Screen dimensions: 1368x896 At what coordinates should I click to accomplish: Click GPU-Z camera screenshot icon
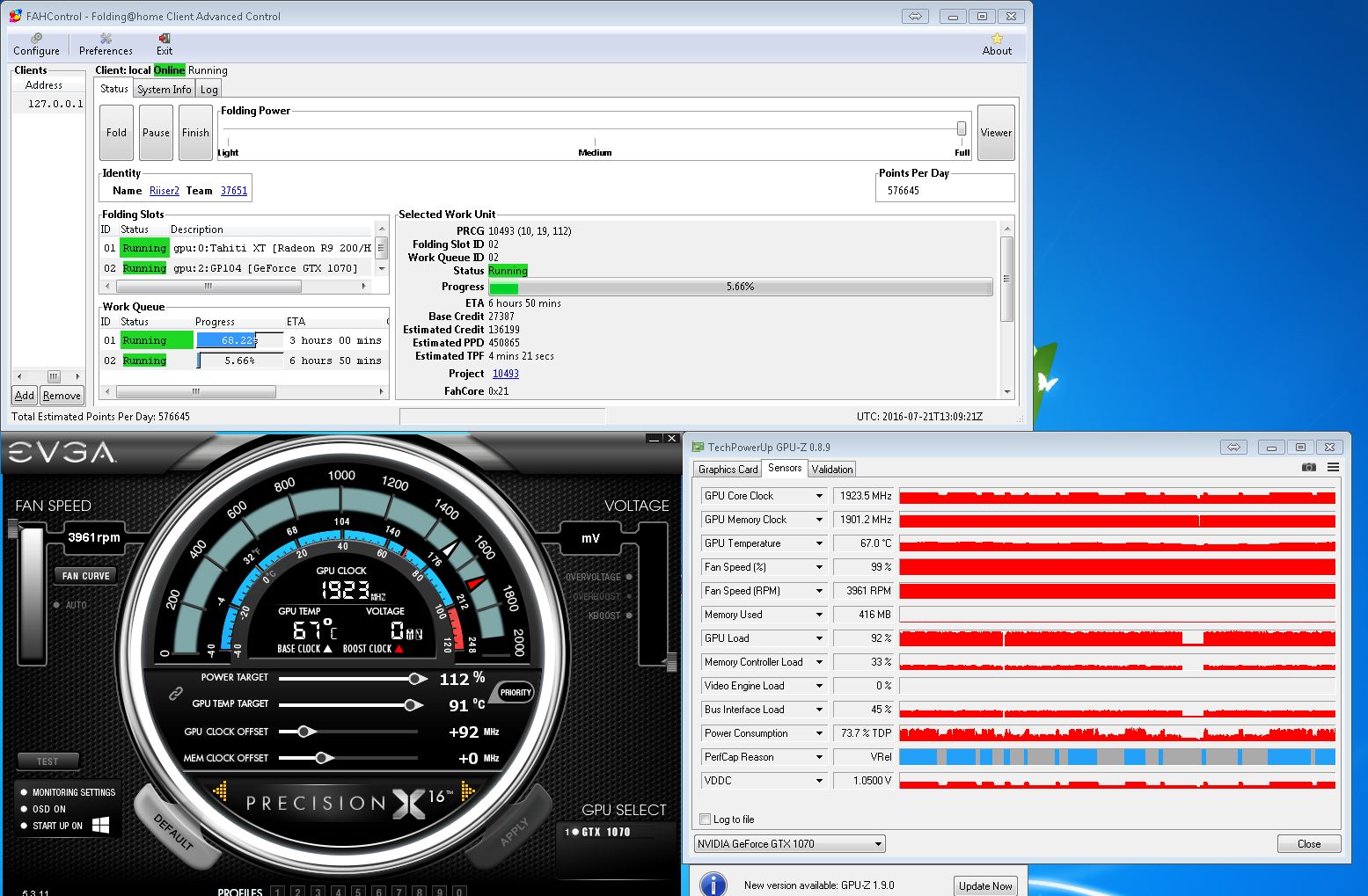[1309, 467]
